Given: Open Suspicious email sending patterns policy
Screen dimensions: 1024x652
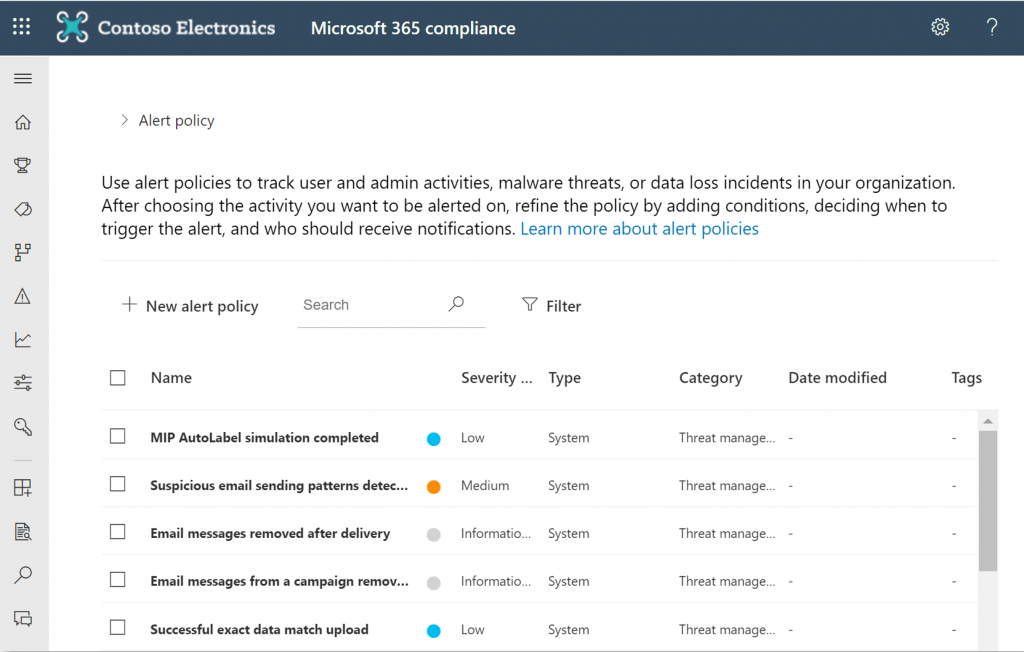Looking at the screenshot, I should (x=279, y=485).
